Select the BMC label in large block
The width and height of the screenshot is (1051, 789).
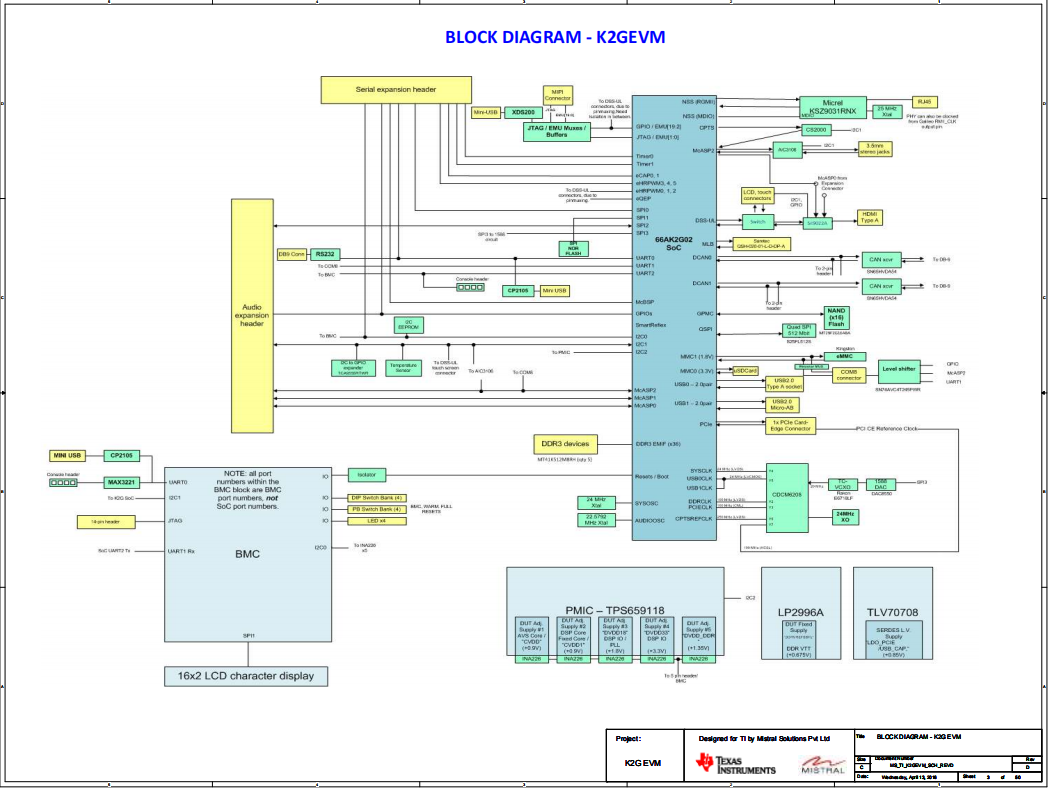pos(247,554)
